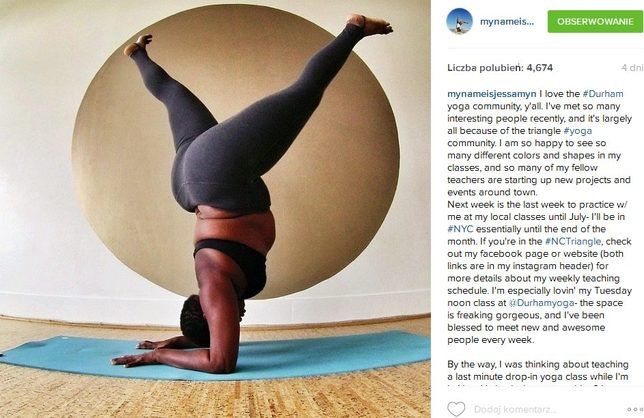The height and width of the screenshot is (418, 644).
Task: Open the mynameis... username at top
Action: point(507,22)
